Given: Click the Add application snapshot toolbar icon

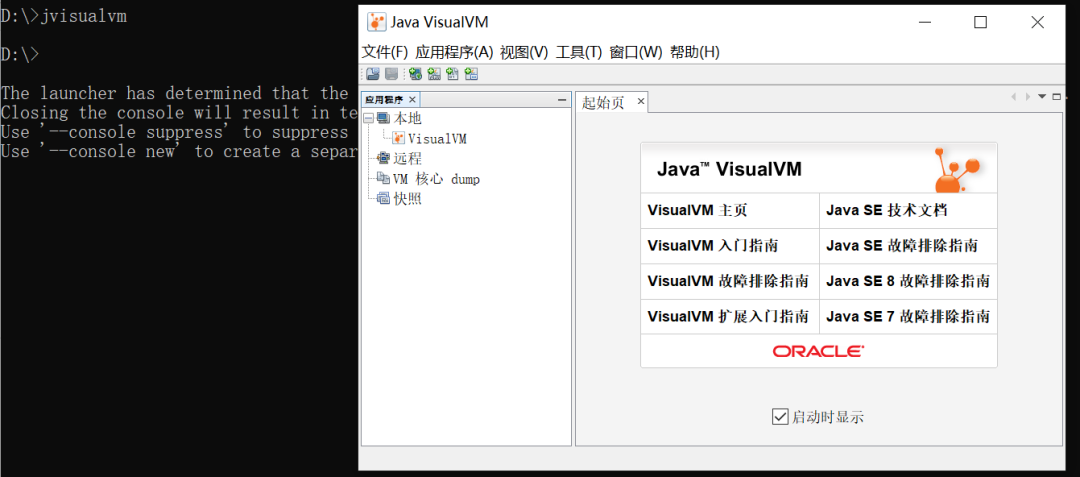Looking at the screenshot, I should click(x=472, y=74).
